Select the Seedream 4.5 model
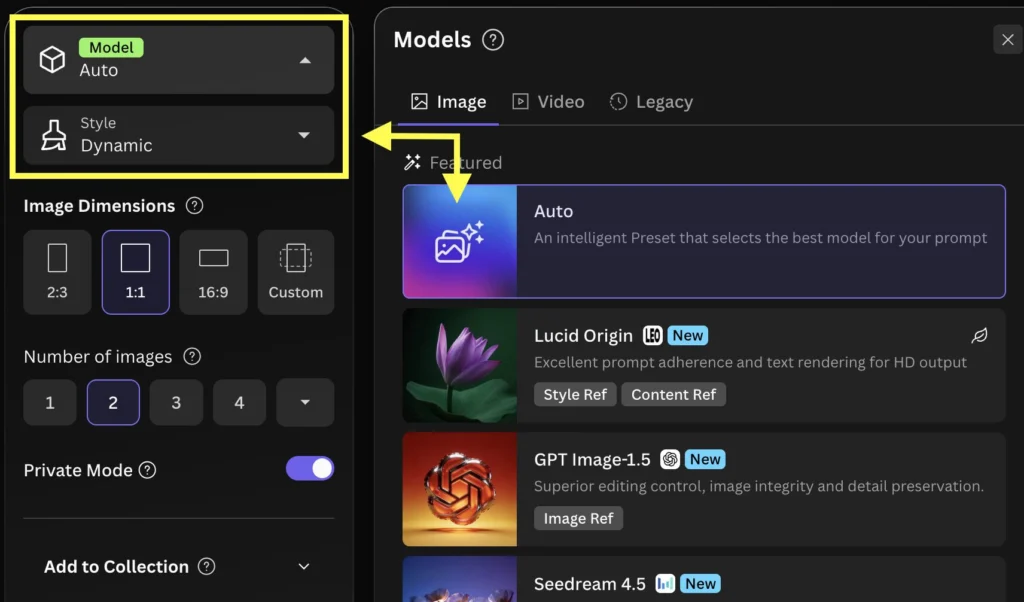This screenshot has width=1024, height=602. [700, 583]
